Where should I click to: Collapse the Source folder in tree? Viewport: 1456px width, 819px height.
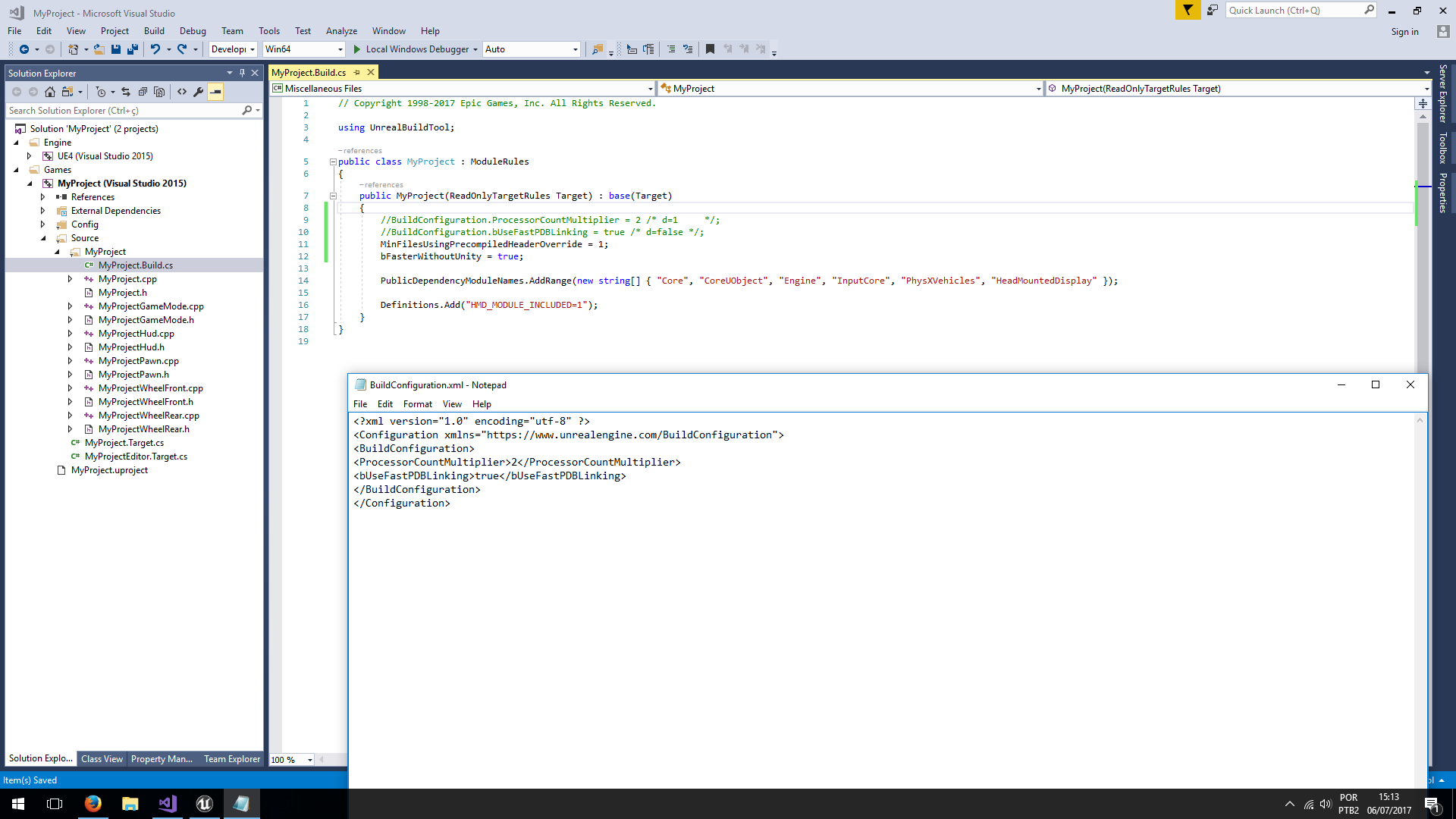(43, 238)
